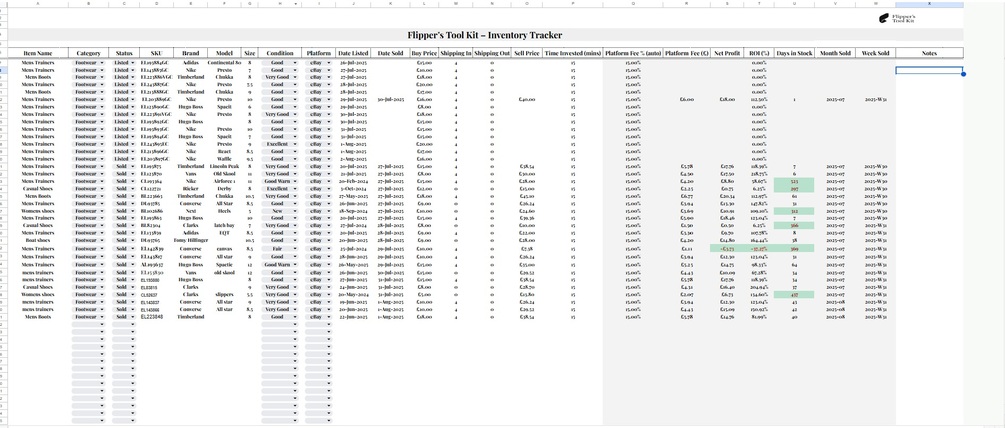Click the EL223848 SKU cell
This screenshot has width=1005, height=428.
pyautogui.click(x=156, y=317)
